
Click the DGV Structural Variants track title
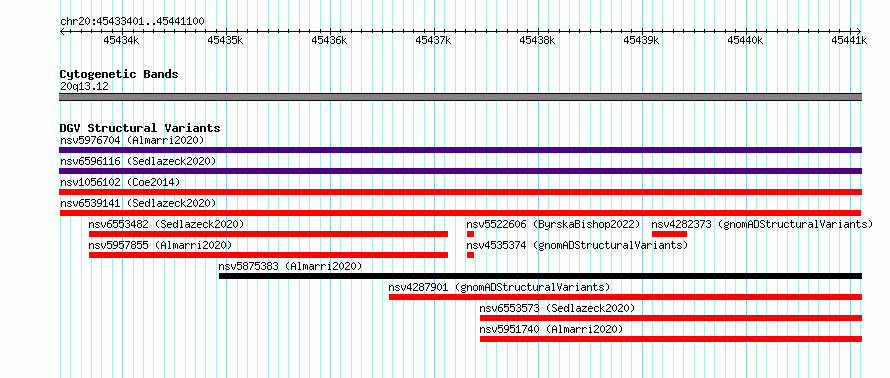click(x=140, y=128)
